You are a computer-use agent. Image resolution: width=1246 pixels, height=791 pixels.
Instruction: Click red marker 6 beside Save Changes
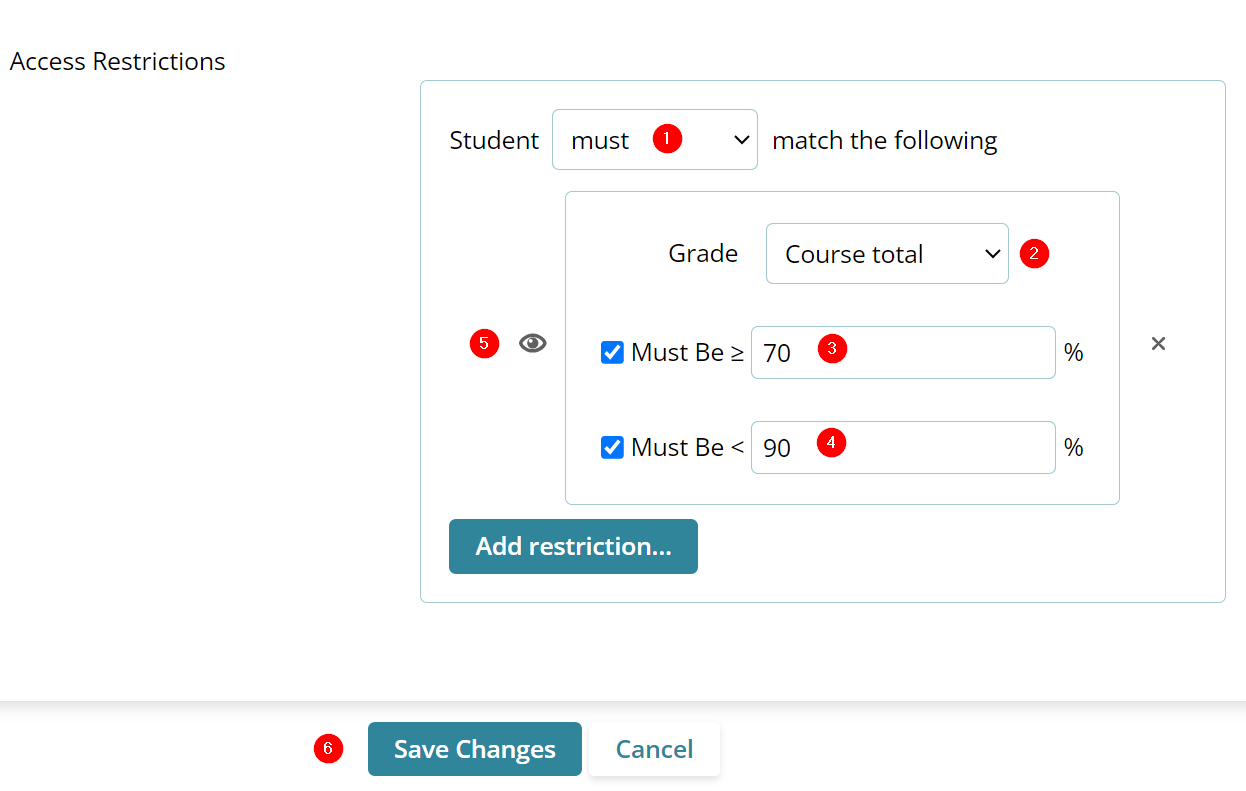(328, 748)
